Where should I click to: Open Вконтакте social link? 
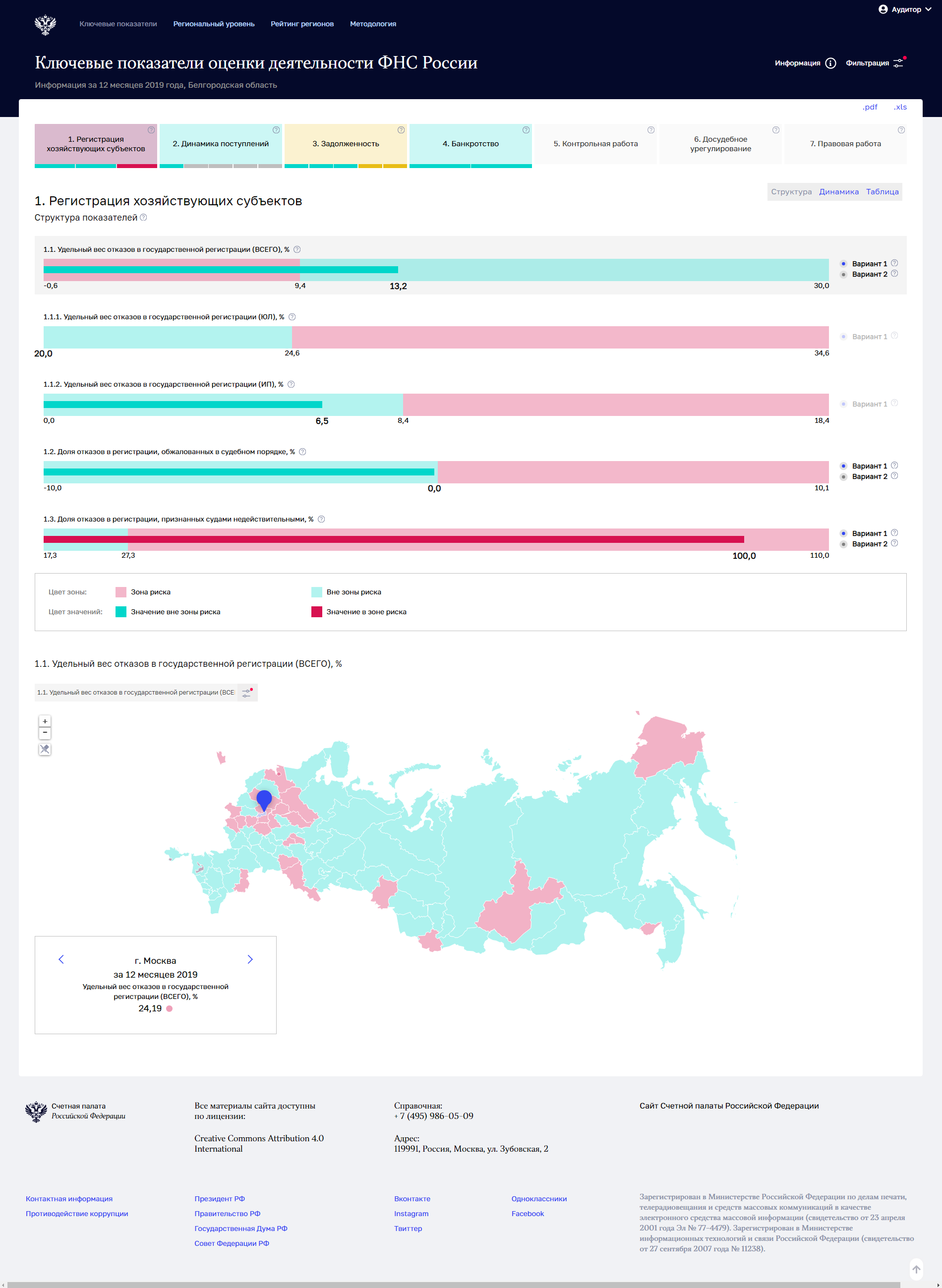(412, 1198)
